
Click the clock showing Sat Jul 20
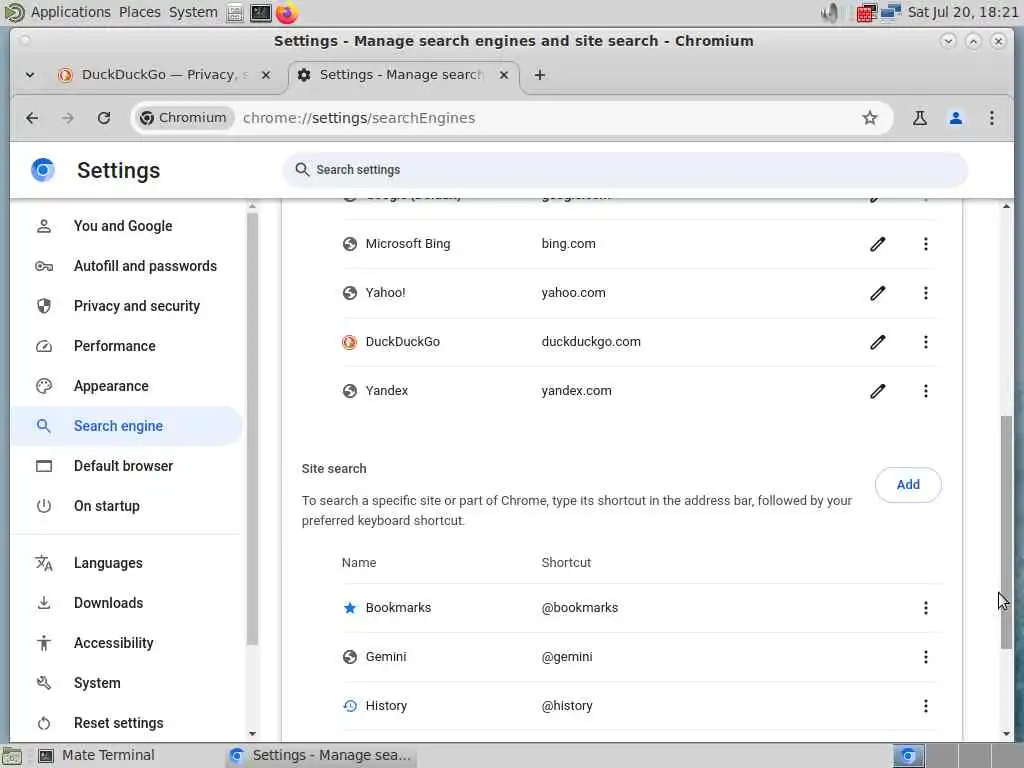[962, 12]
